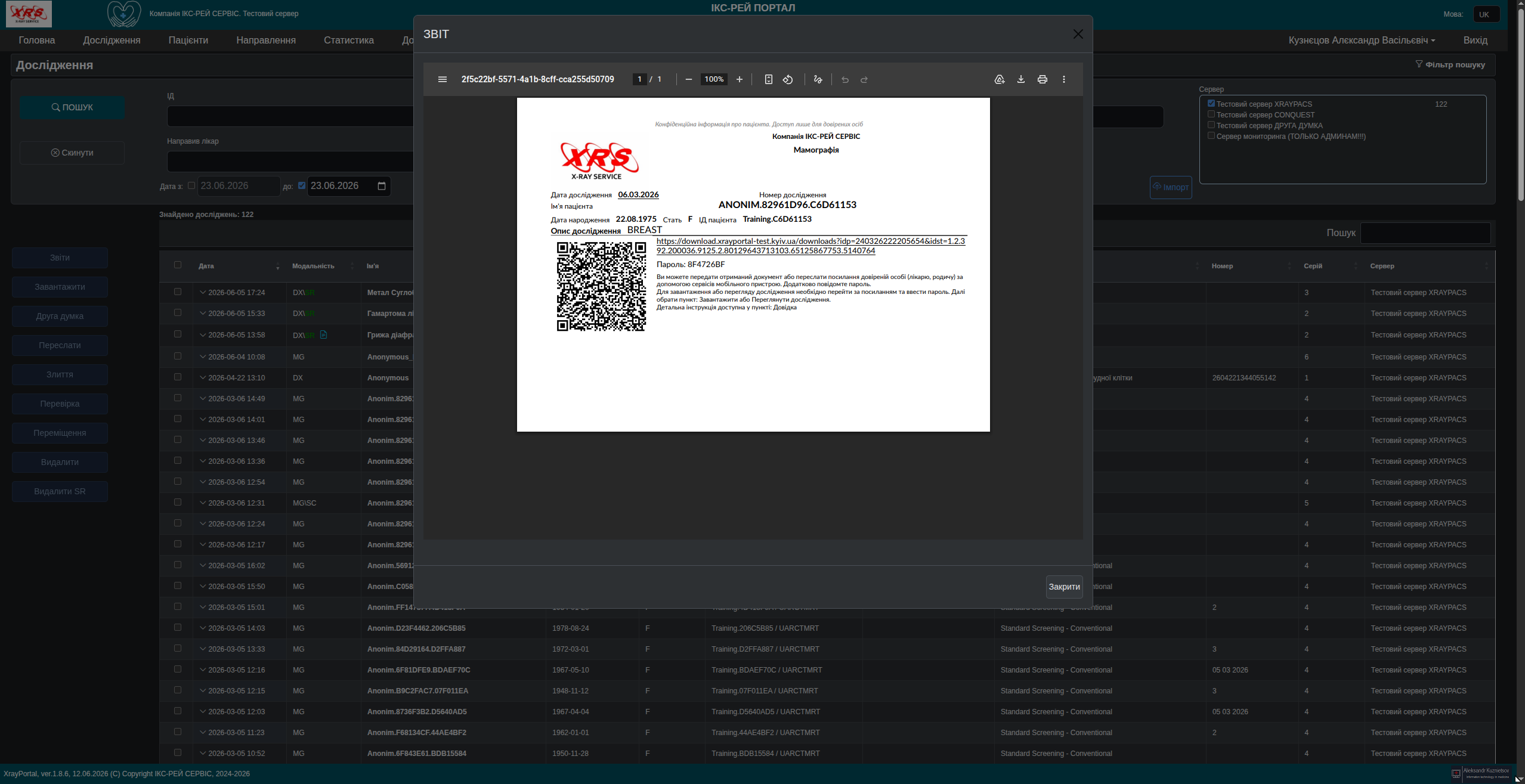Click the redo arrow in PDF toolbar
The image size is (1525, 784).
tap(864, 79)
